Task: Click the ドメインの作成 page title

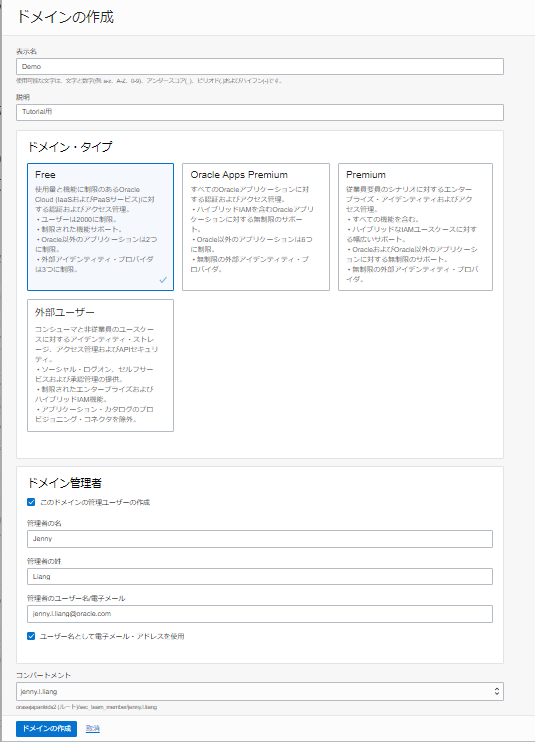Action: [x=65, y=17]
